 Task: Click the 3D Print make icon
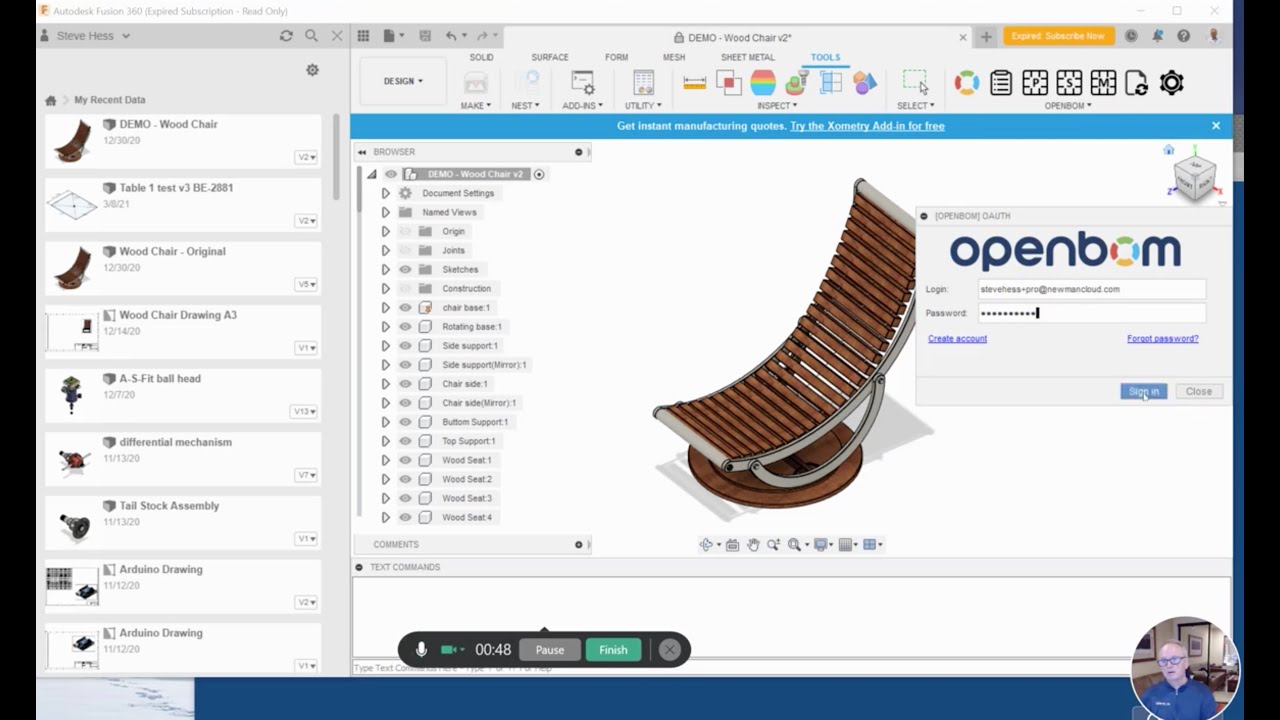tap(475, 84)
